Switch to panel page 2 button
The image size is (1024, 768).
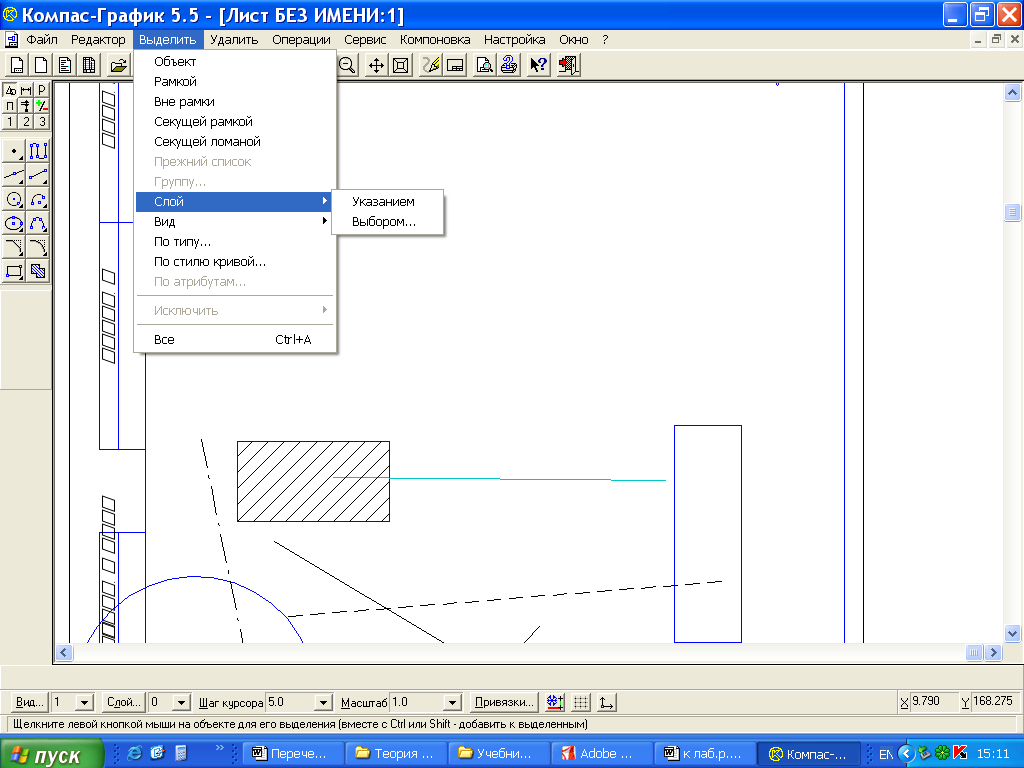coord(25,121)
